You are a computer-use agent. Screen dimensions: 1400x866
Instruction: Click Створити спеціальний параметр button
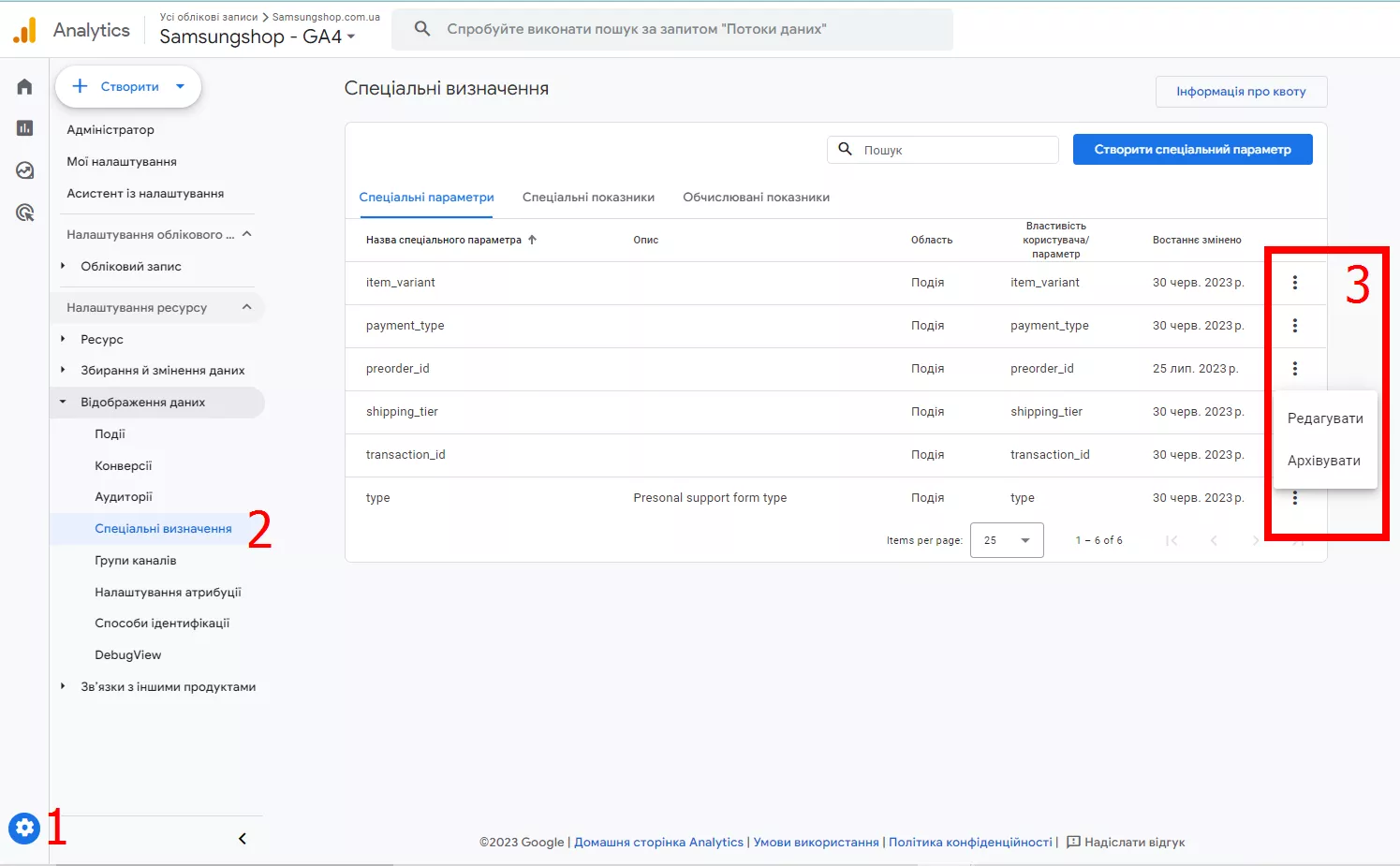point(1192,150)
